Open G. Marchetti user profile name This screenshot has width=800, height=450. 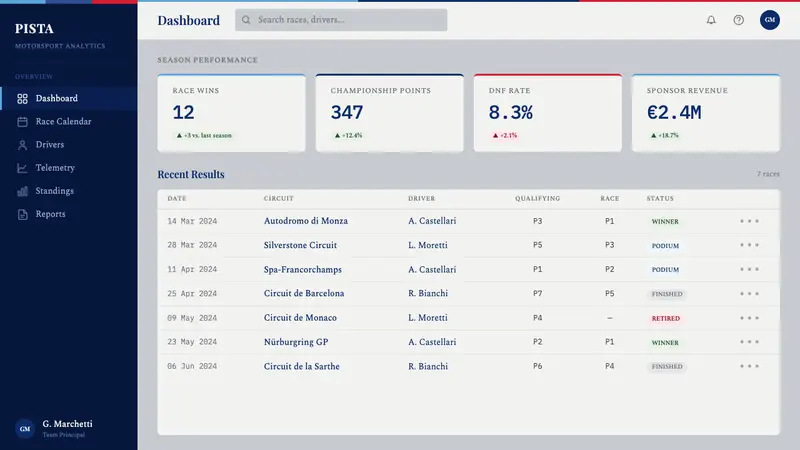(x=67, y=424)
